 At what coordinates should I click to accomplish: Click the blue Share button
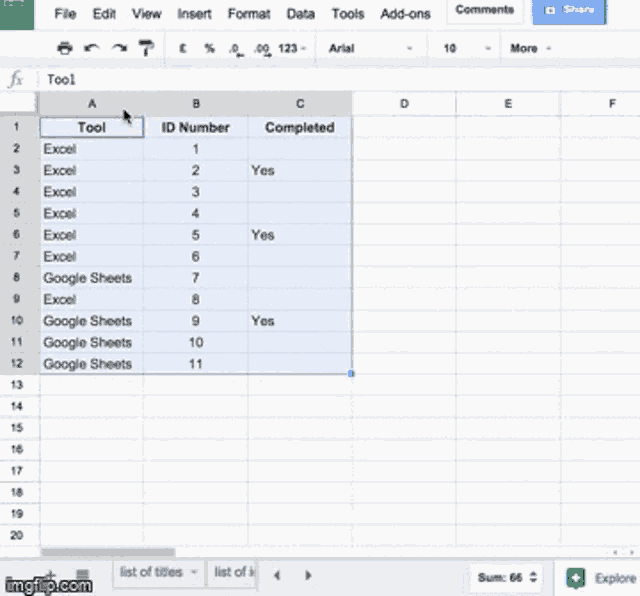(569, 11)
